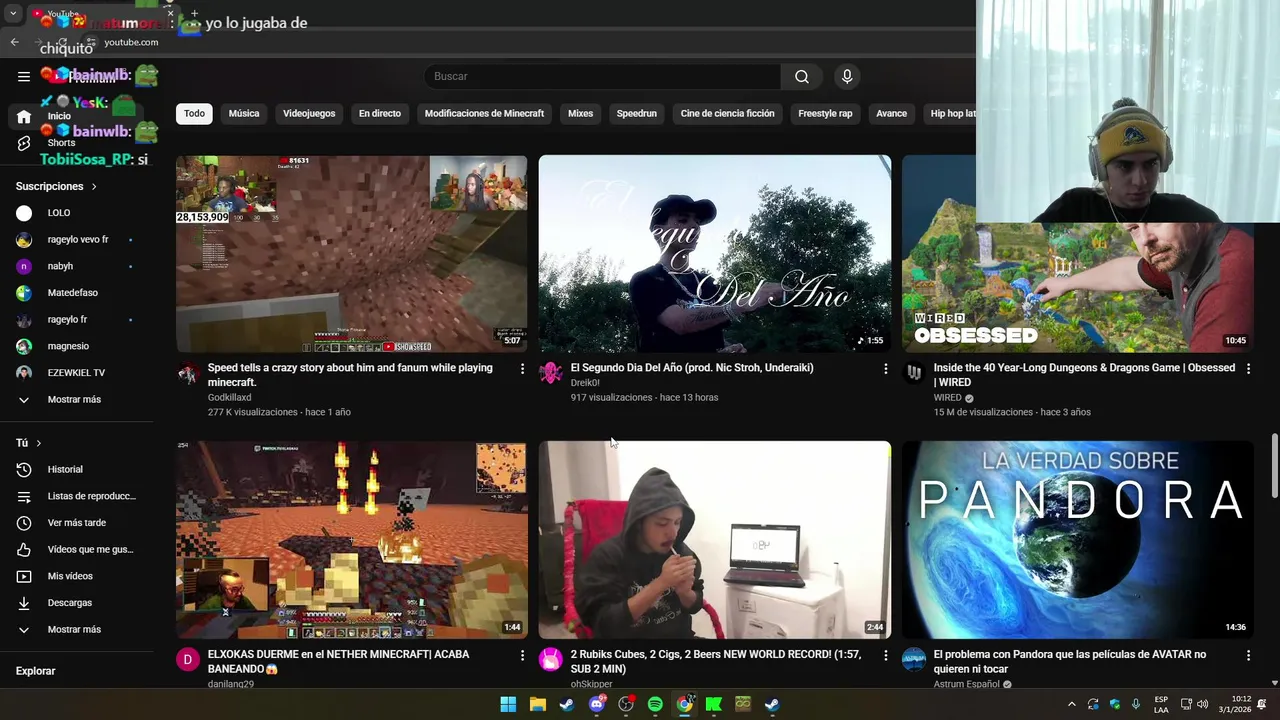
Task: Open Spotify from the taskbar
Action: tap(655, 704)
